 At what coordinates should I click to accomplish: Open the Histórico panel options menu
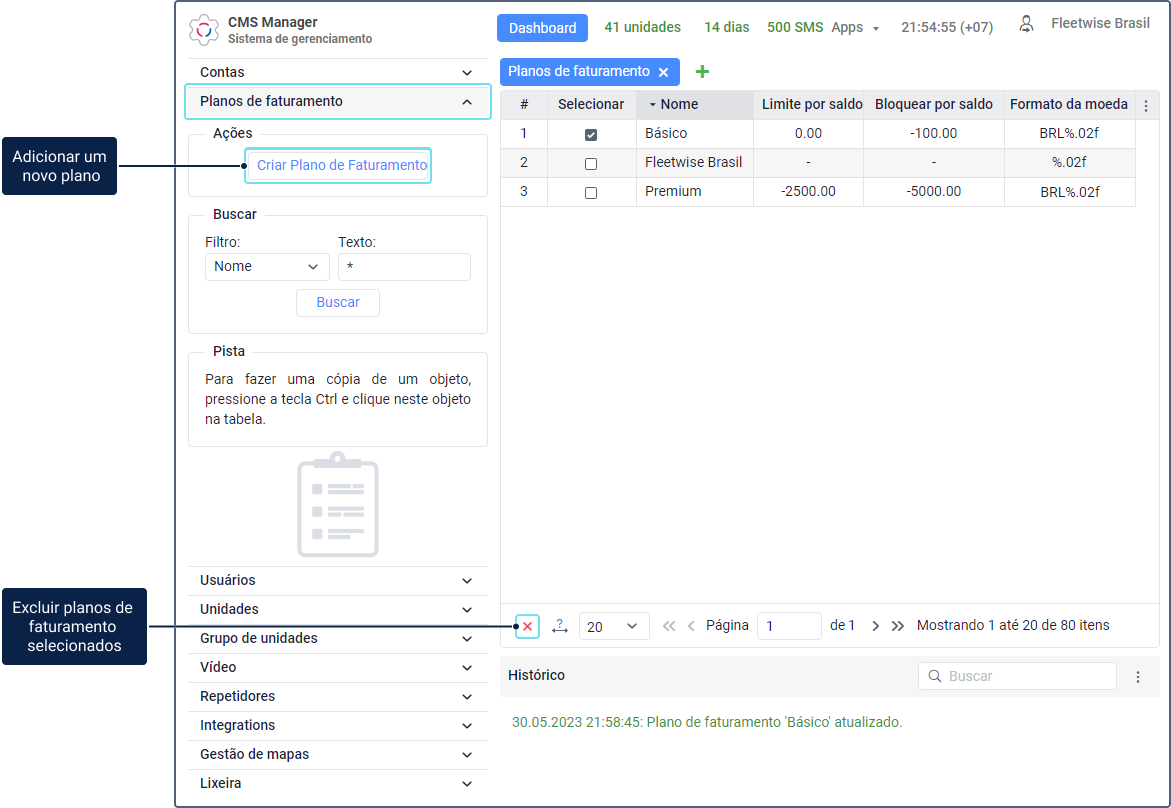pos(1137,677)
